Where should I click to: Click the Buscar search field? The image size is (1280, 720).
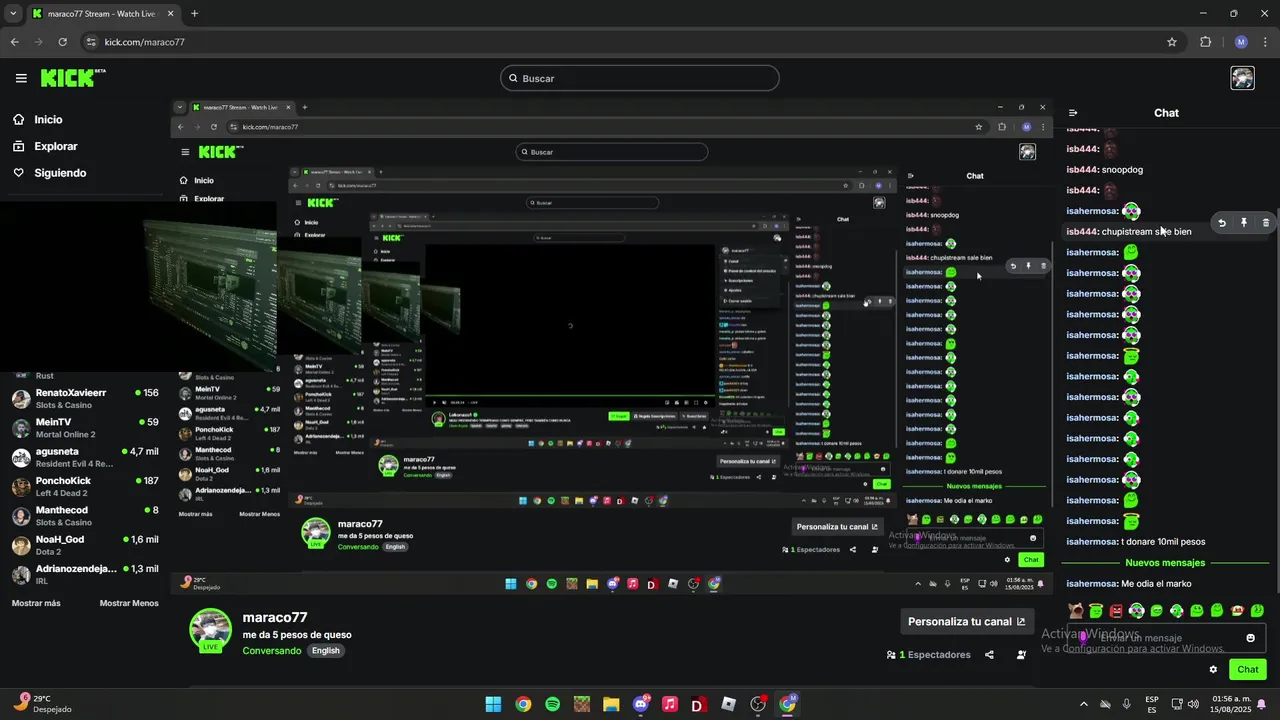click(x=640, y=78)
